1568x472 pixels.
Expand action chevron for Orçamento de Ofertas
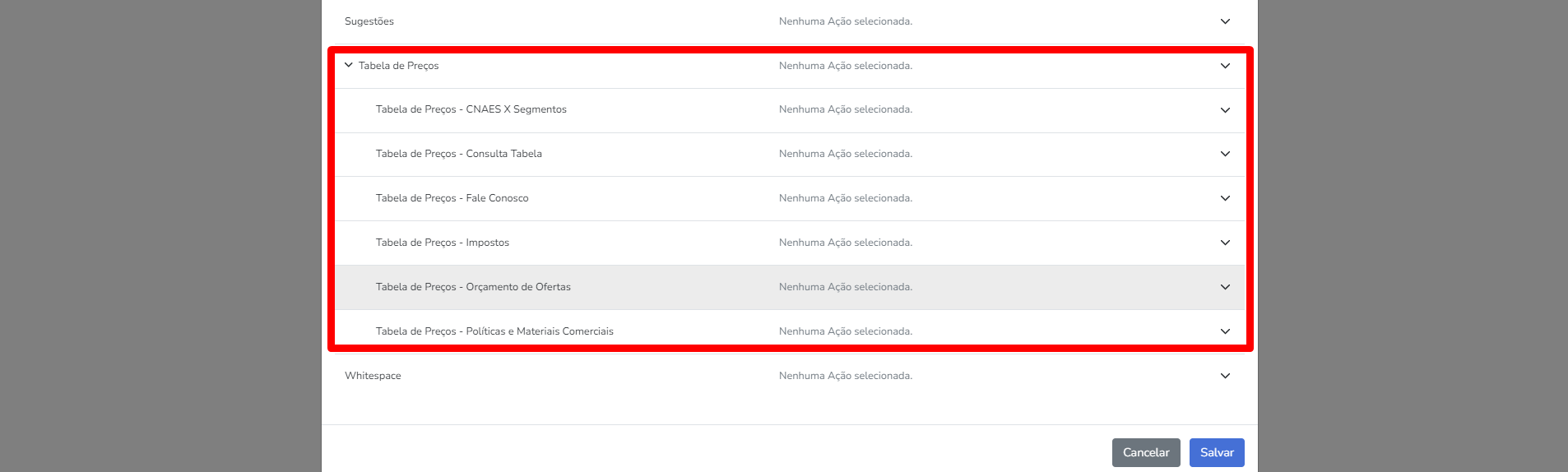coord(1225,287)
